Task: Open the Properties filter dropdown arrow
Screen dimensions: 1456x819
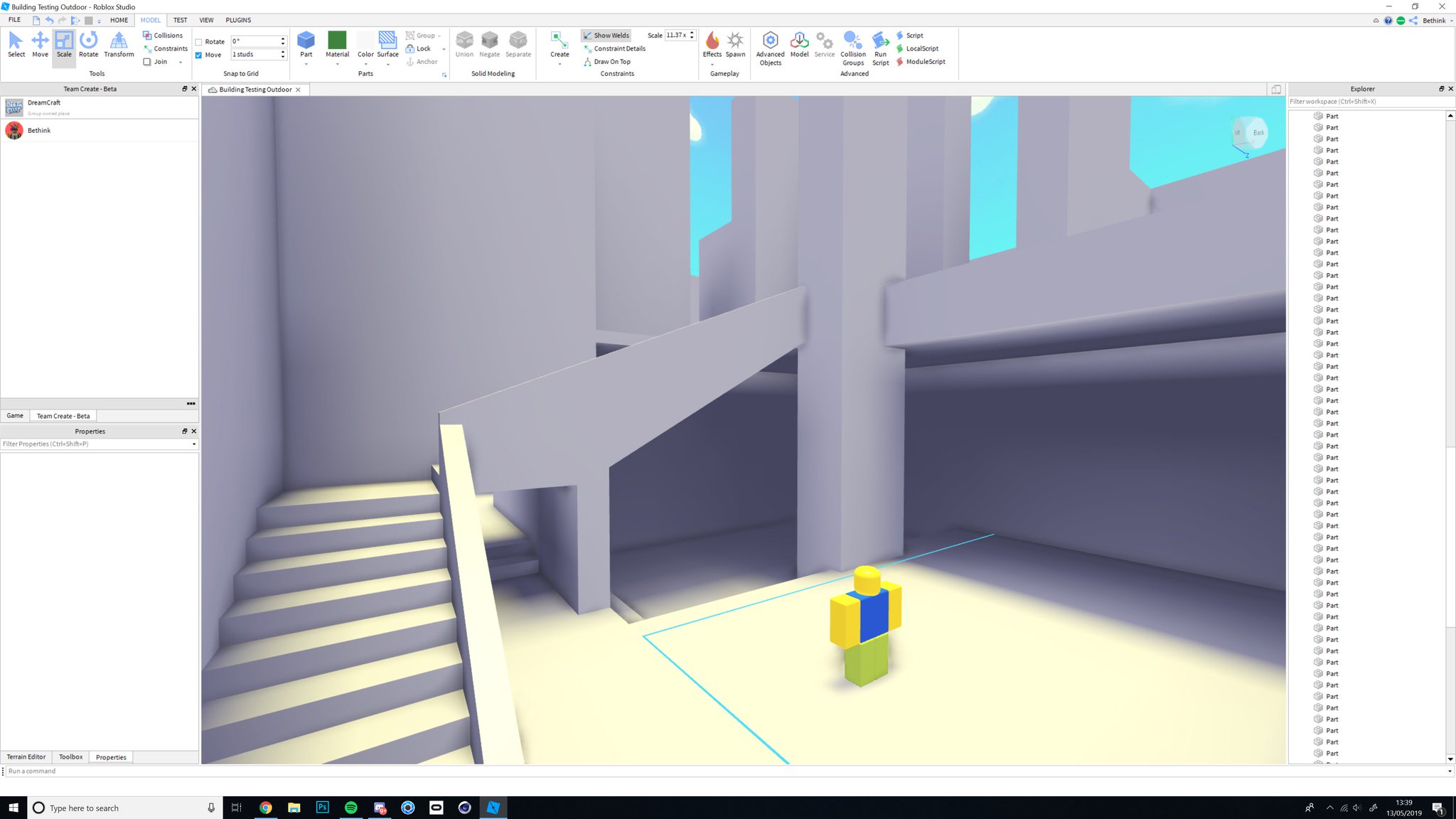Action: click(193, 444)
